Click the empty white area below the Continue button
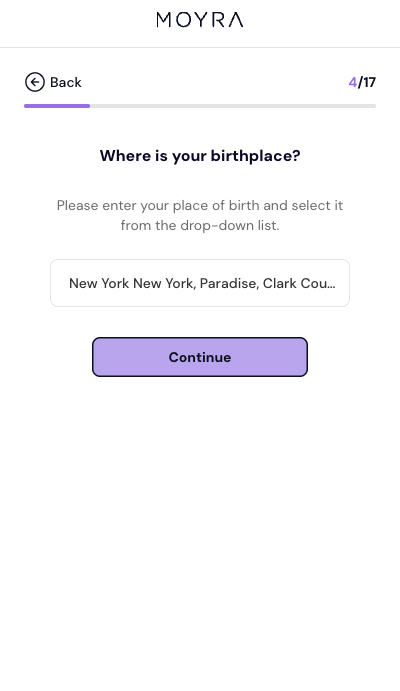The width and height of the screenshot is (400, 691). point(200,529)
